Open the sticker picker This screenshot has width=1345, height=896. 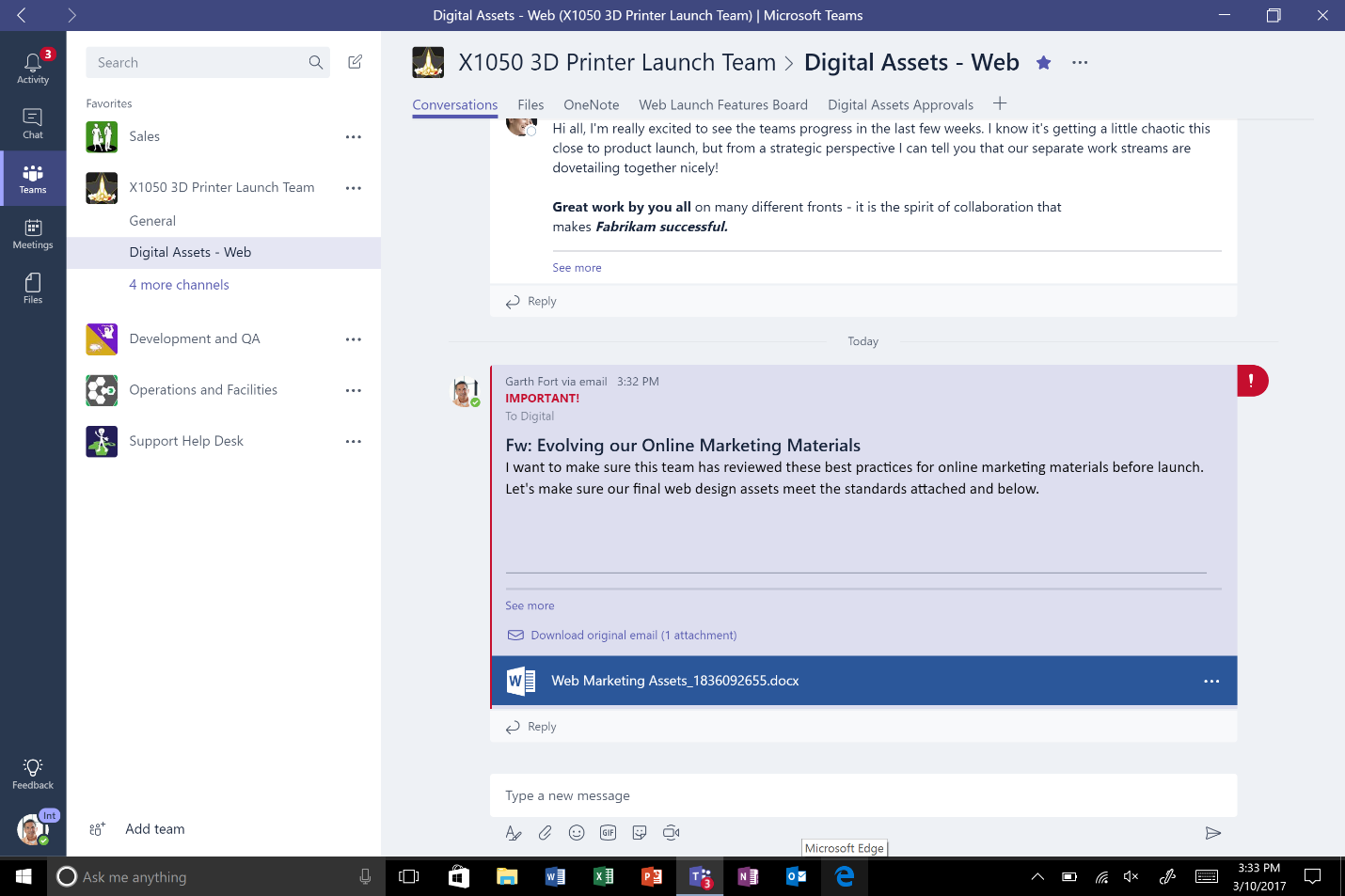(640, 832)
